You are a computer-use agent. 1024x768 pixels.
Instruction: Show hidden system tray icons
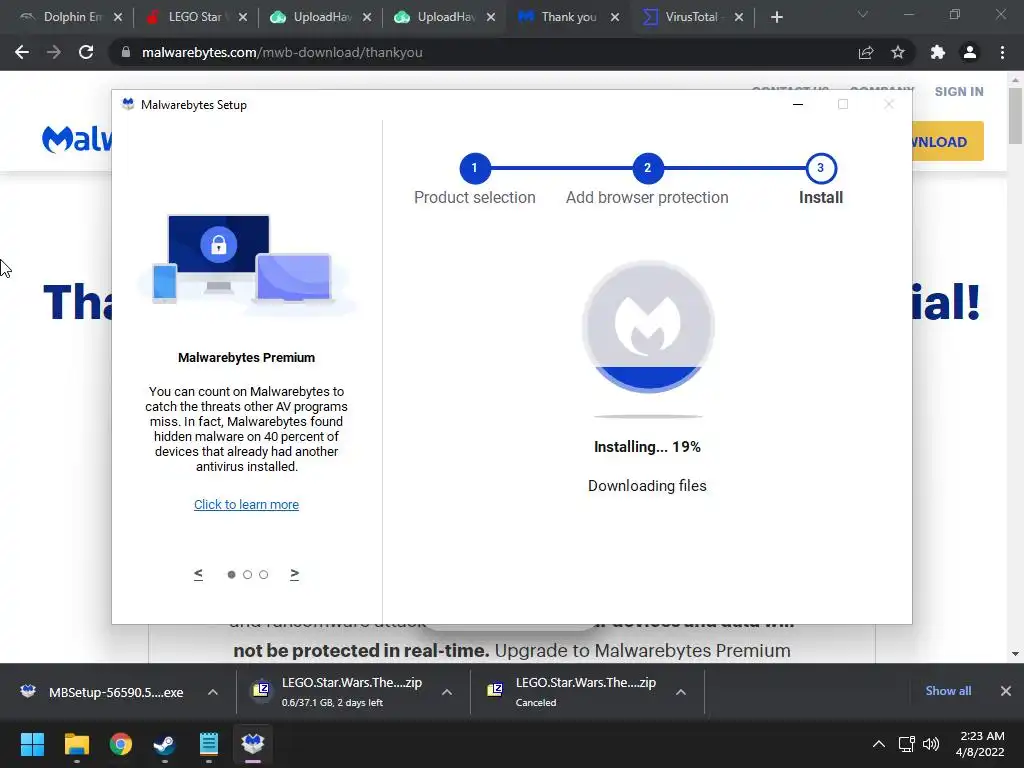click(x=879, y=744)
